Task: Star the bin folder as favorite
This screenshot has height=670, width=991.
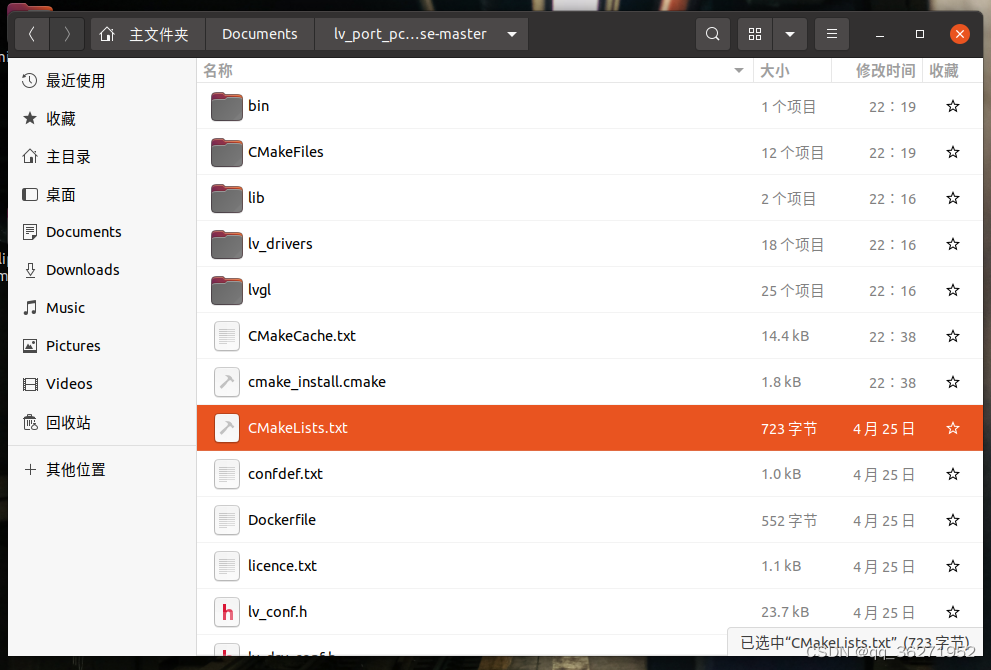Action: [952, 106]
